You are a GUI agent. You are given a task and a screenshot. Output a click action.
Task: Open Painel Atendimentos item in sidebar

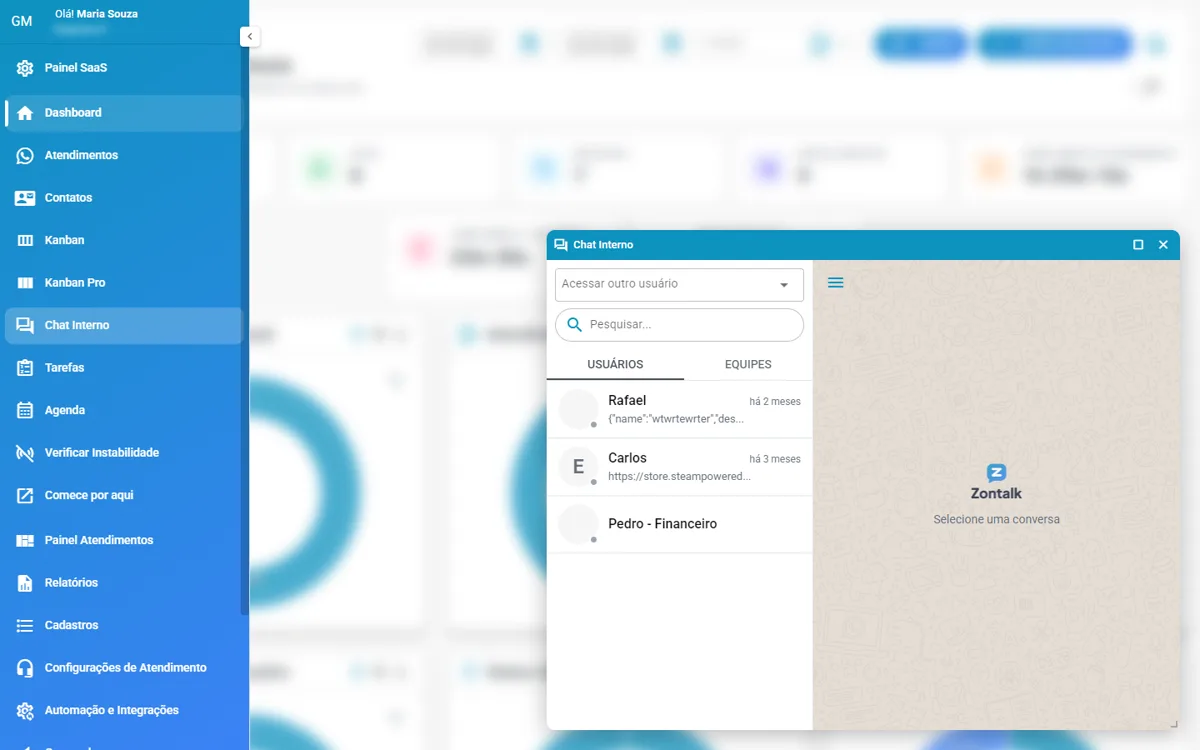[x=123, y=540]
